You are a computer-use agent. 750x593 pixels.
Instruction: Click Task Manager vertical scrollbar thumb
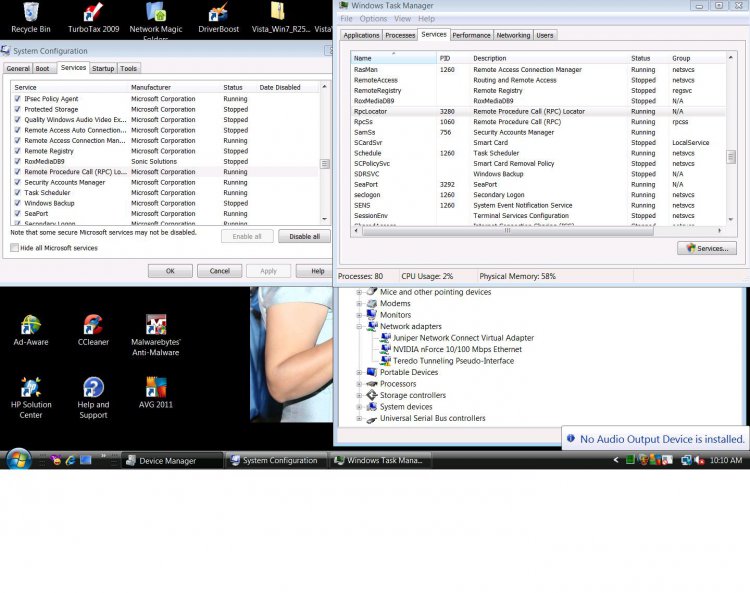730,156
